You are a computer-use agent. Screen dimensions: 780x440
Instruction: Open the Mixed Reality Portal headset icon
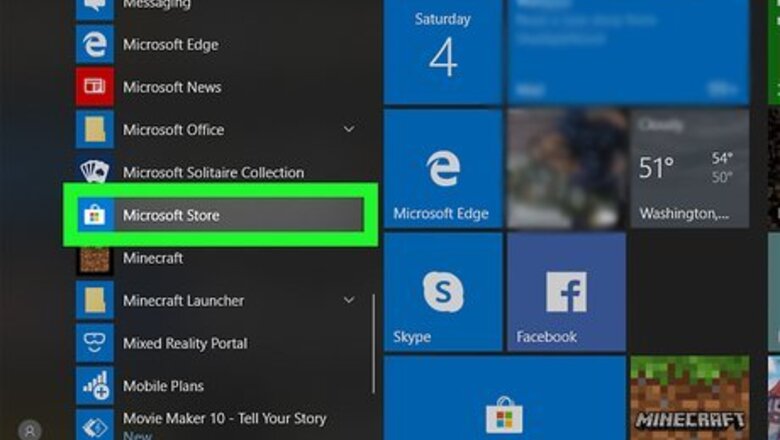pyautogui.click(x=95, y=344)
